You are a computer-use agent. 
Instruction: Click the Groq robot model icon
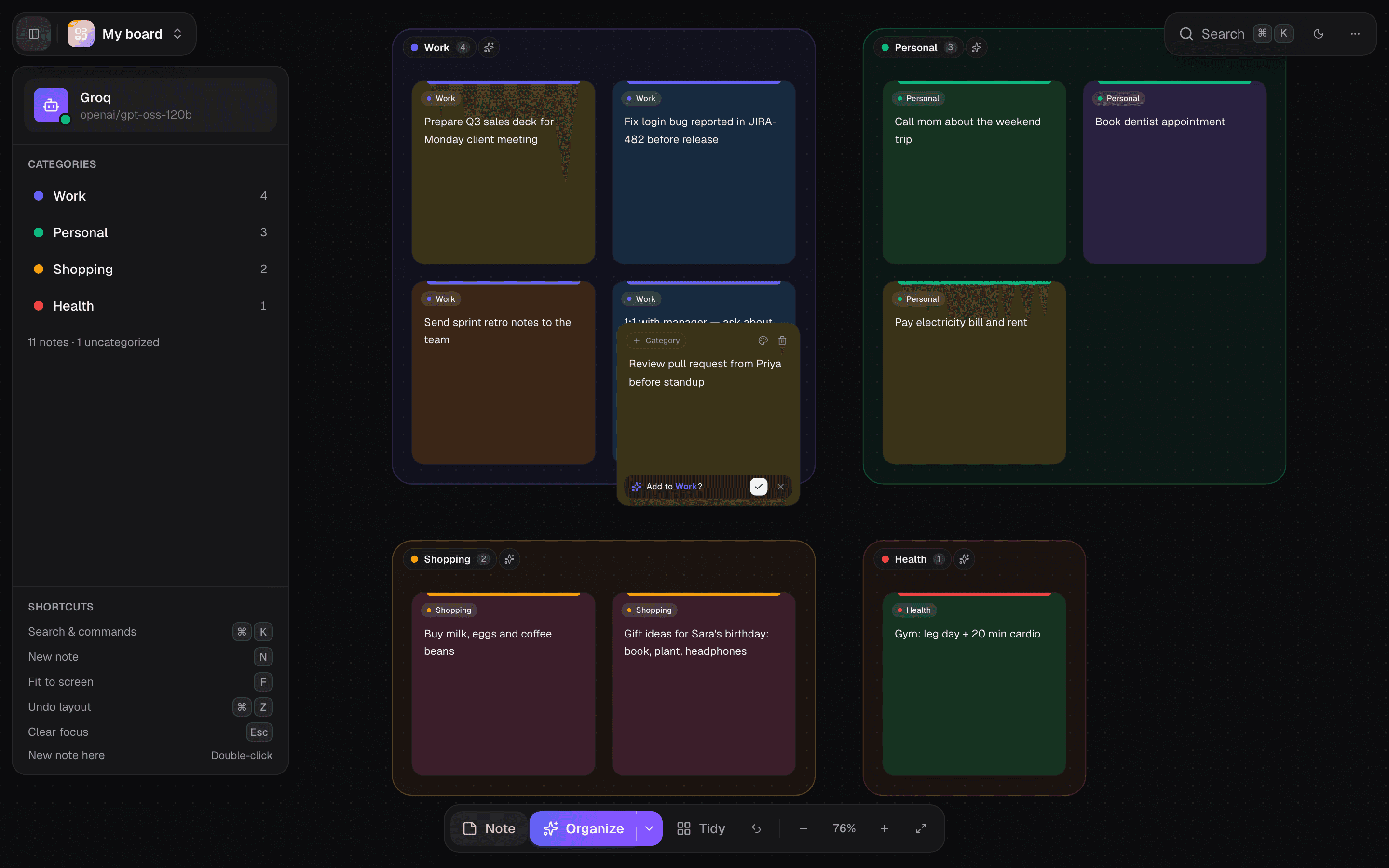[x=51, y=105]
